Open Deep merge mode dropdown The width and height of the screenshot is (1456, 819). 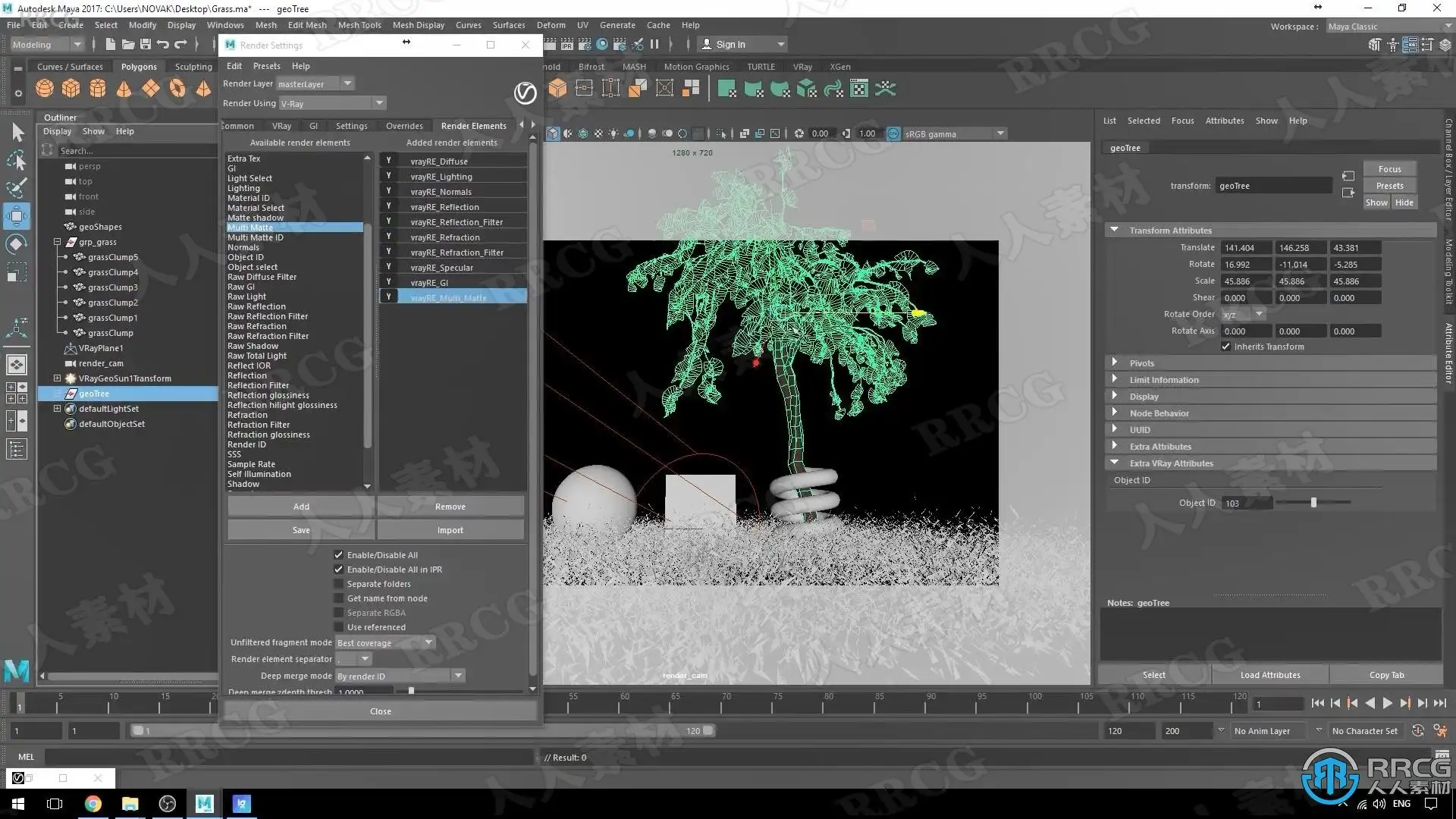[x=400, y=676]
